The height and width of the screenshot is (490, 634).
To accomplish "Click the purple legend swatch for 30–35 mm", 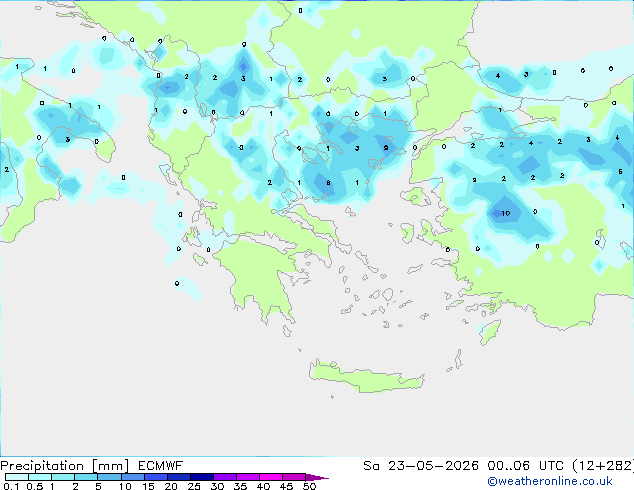I will [x=225, y=477].
